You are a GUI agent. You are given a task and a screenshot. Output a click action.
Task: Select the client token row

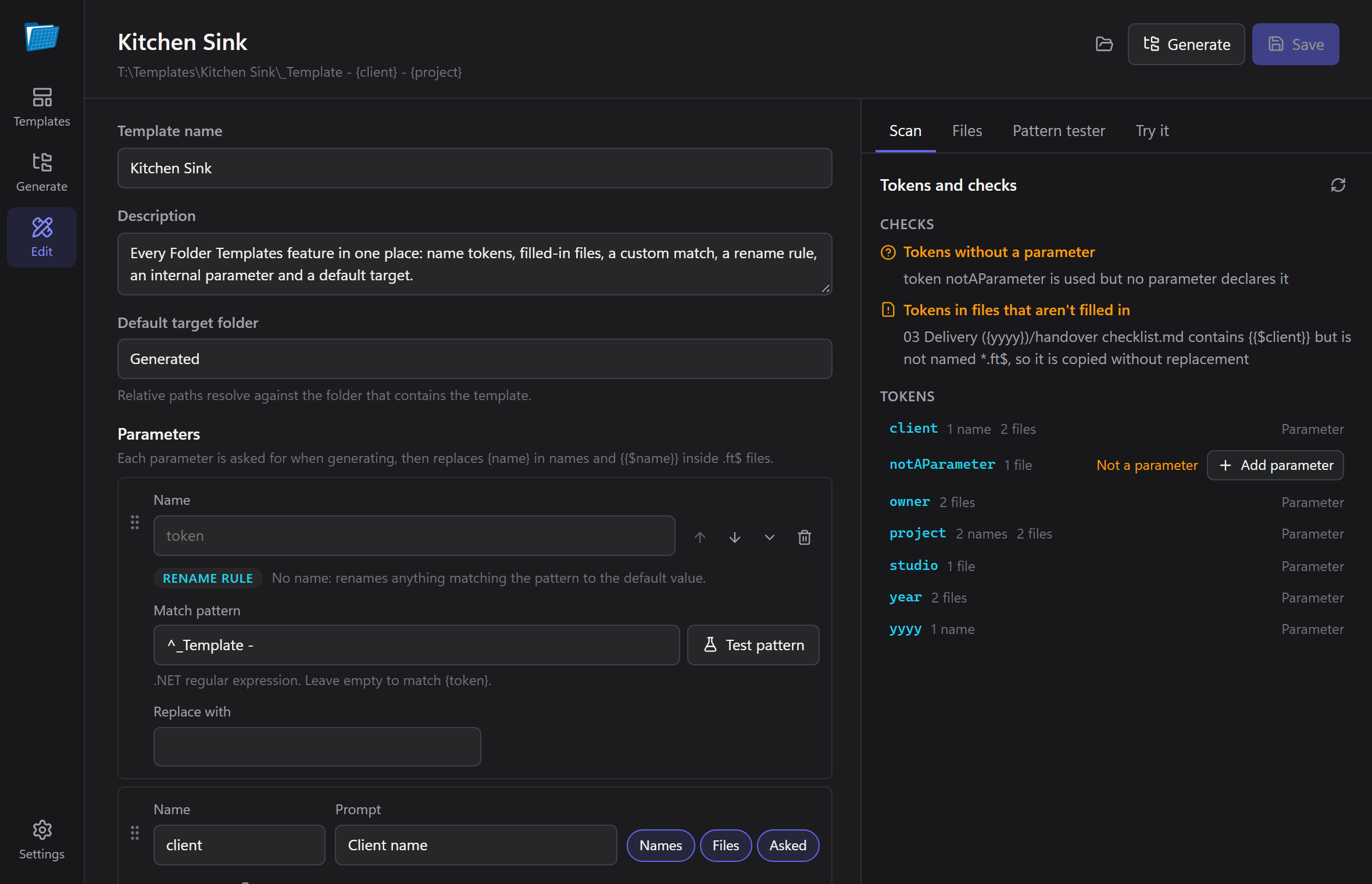pyautogui.click(x=1116, y=429)
